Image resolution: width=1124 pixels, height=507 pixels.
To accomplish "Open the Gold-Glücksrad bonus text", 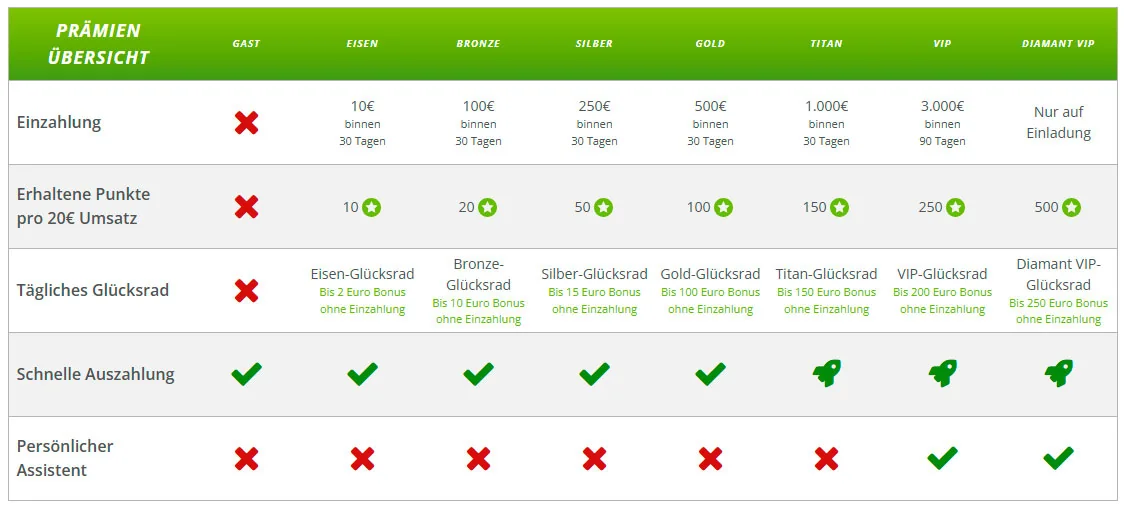I will (710, 300).
